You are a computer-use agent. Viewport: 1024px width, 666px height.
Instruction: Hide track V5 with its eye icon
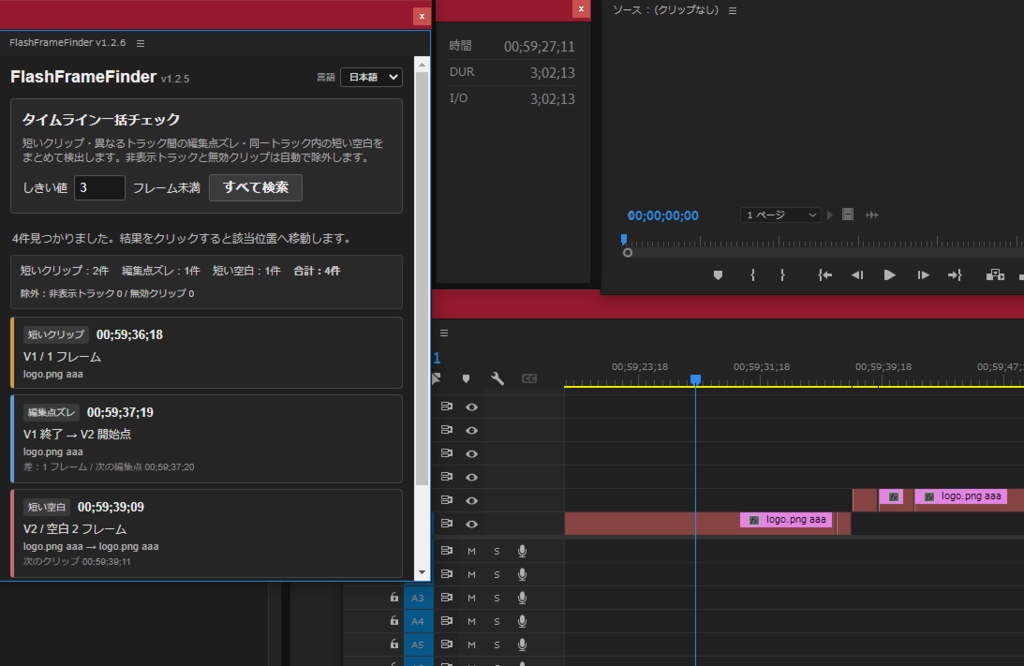[x=472, y=430]
